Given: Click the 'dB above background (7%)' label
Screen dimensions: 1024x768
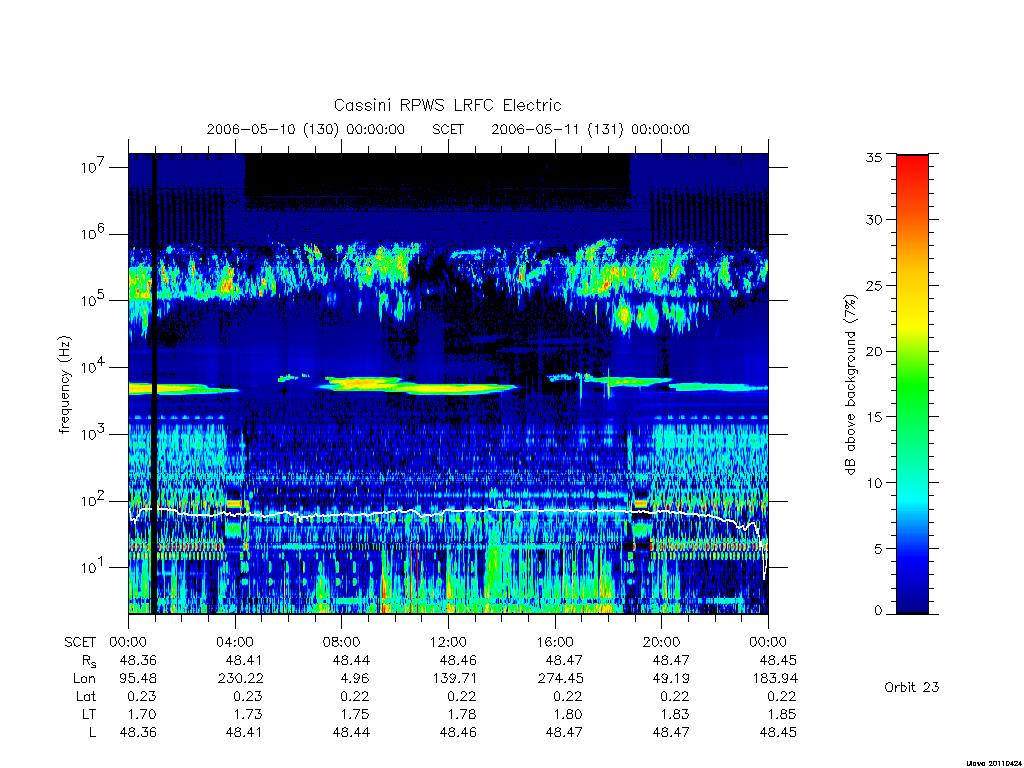Looking at the screenshot, I should tap(850, 385).
